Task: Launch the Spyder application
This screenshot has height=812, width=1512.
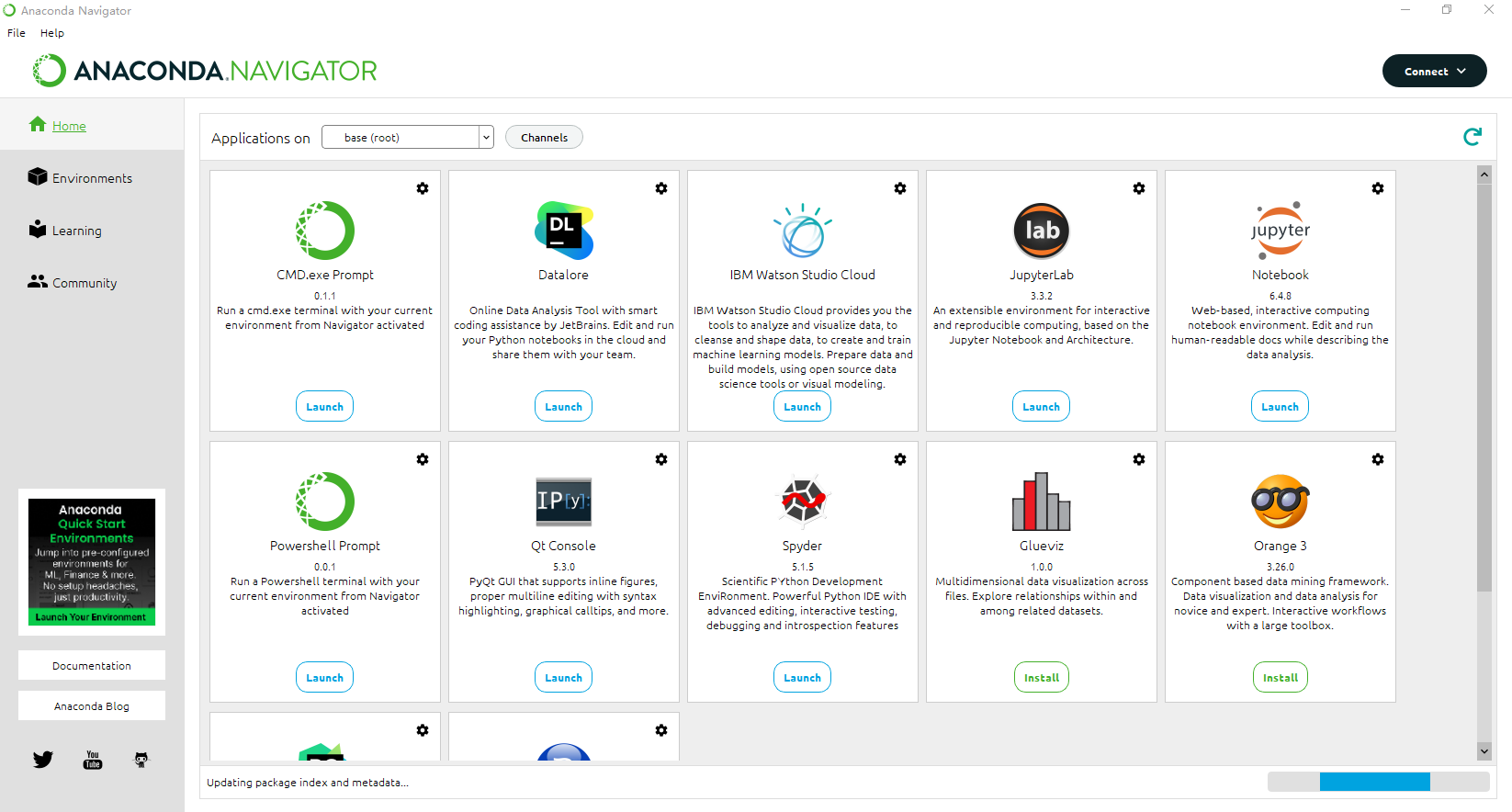Action: [x=802, y=678]
